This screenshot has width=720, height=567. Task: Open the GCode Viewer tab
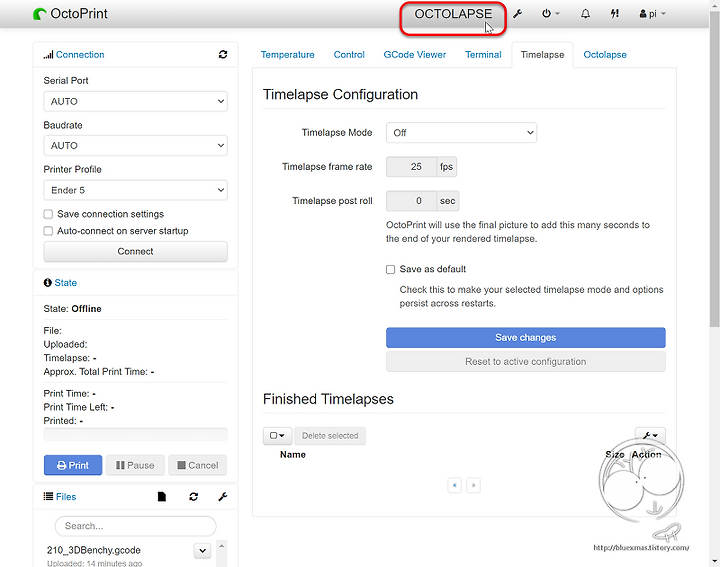point(415,55)
